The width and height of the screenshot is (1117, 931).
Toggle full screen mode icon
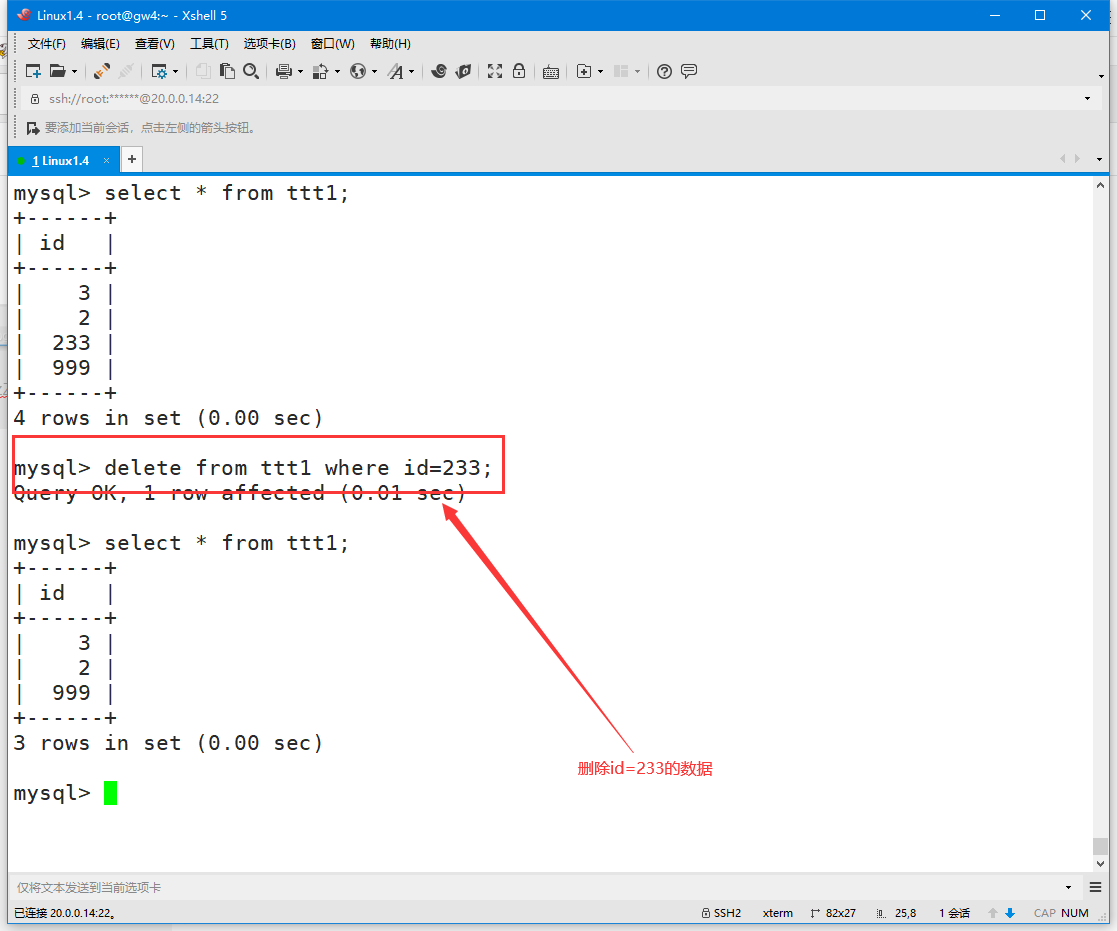point(495,71)
